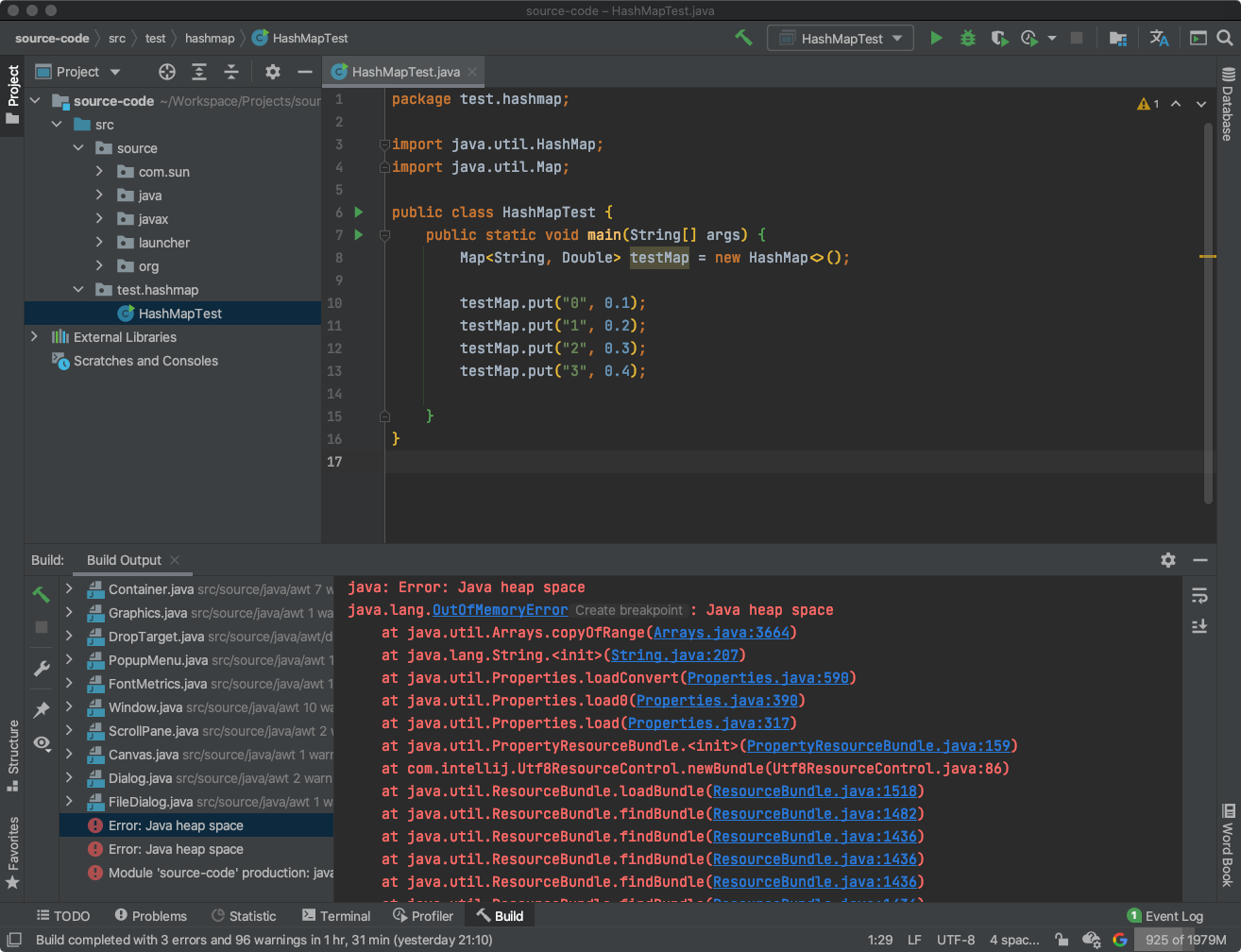
Task: Toggle the pin tab icon in Build panel
Action: pos(42,709)
